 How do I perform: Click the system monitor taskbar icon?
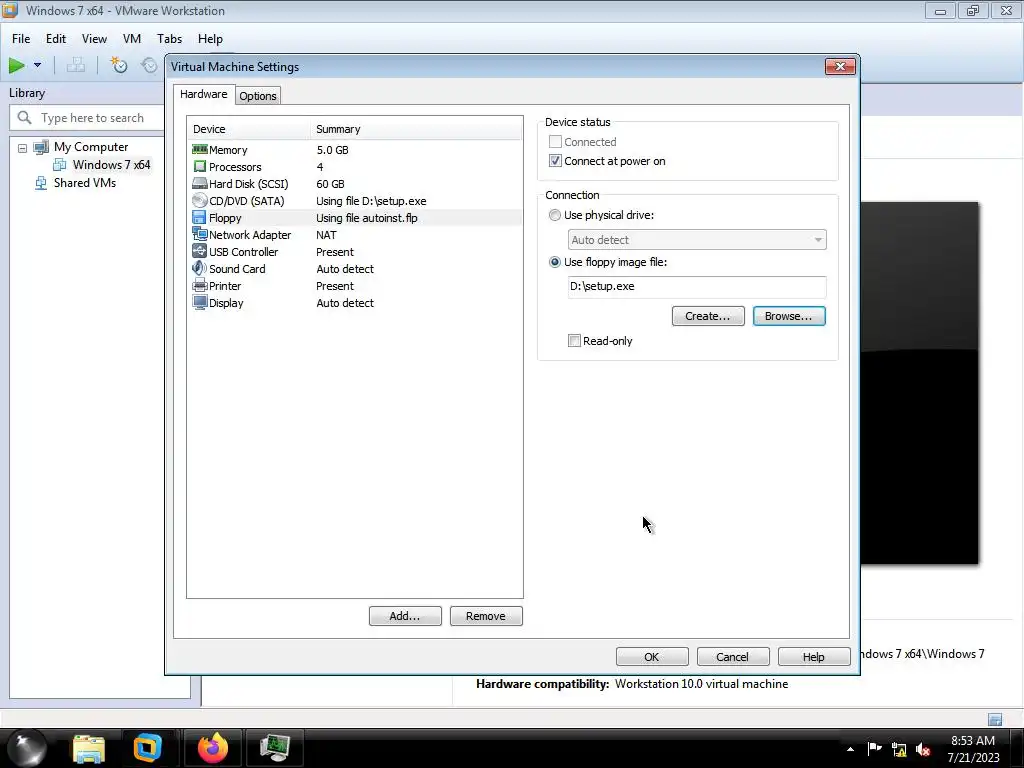(274, 748)
